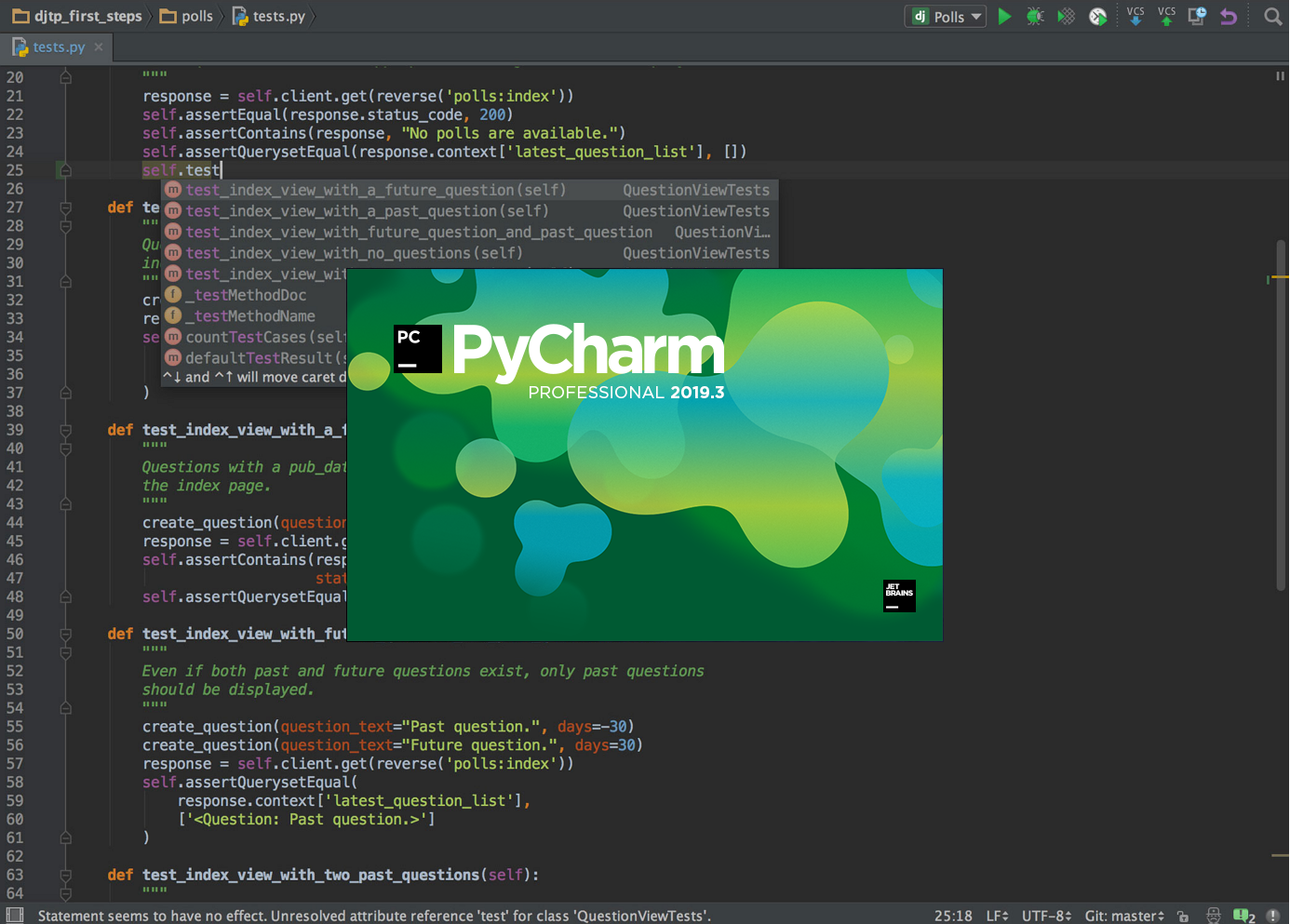Click method icon beside test_index_view_with_a_future_question
This screenshot has width=1290, height=924.
(x=173, y=190)
